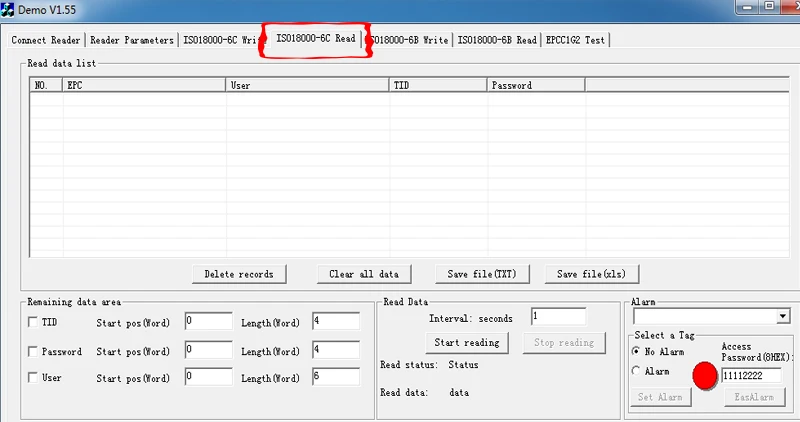Click the TID column header
Image resolution: width=800 pixels, height=422 pixels.
[x=438, y=85]
